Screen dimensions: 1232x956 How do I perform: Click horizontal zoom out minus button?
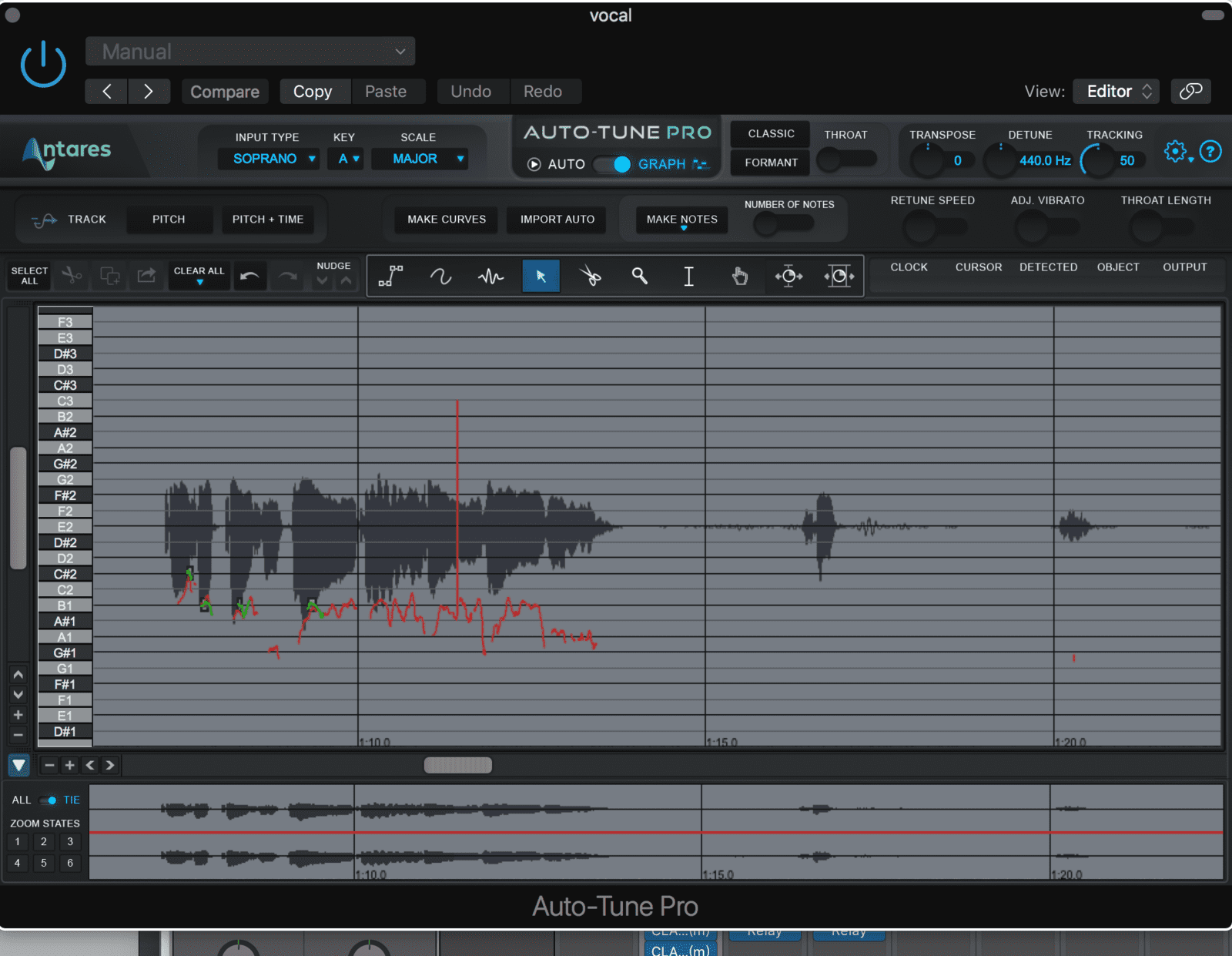(x=49, y=765)
